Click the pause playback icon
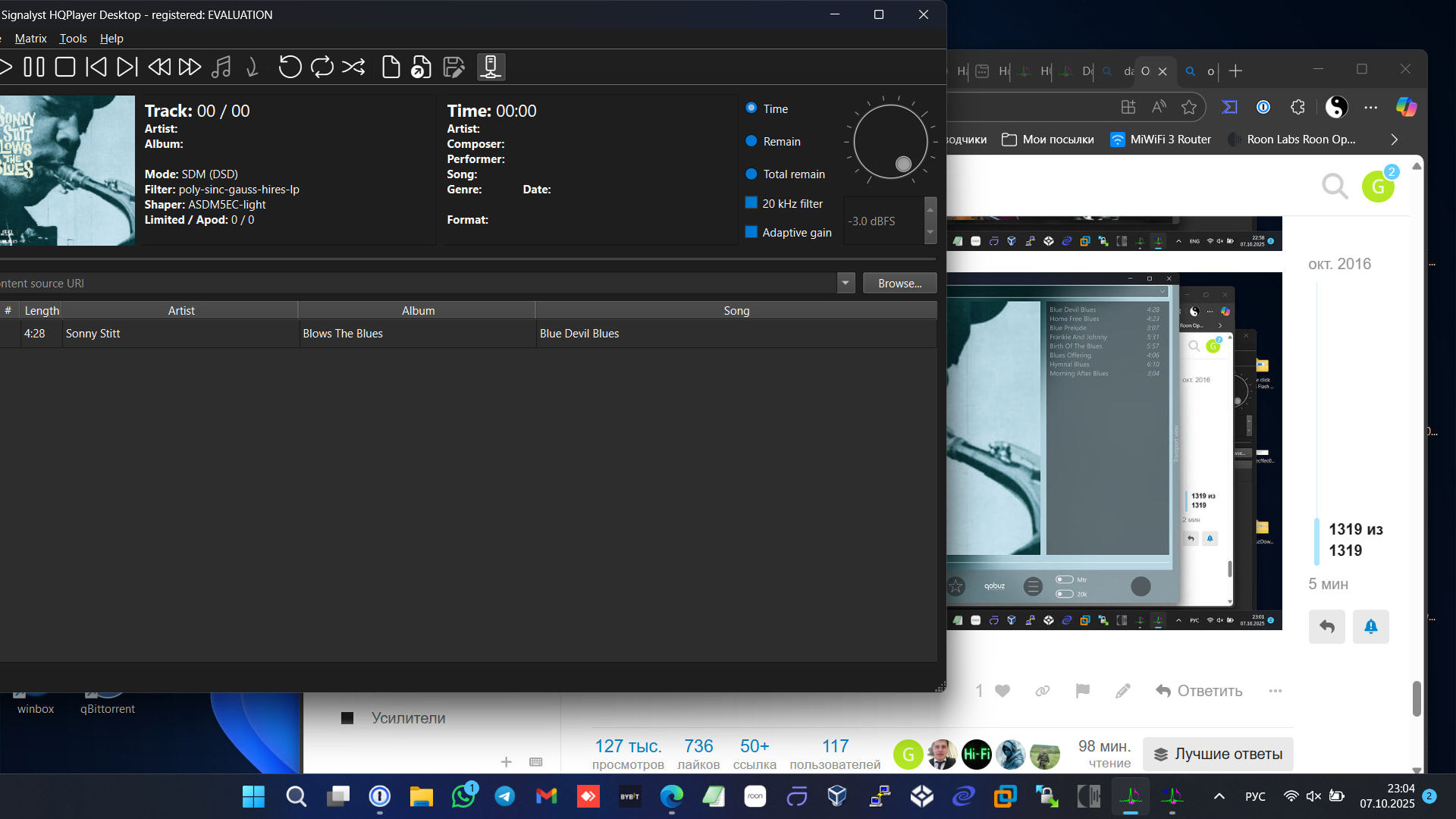The height and width of the screenshot is (819, 1456). [34, 67]
